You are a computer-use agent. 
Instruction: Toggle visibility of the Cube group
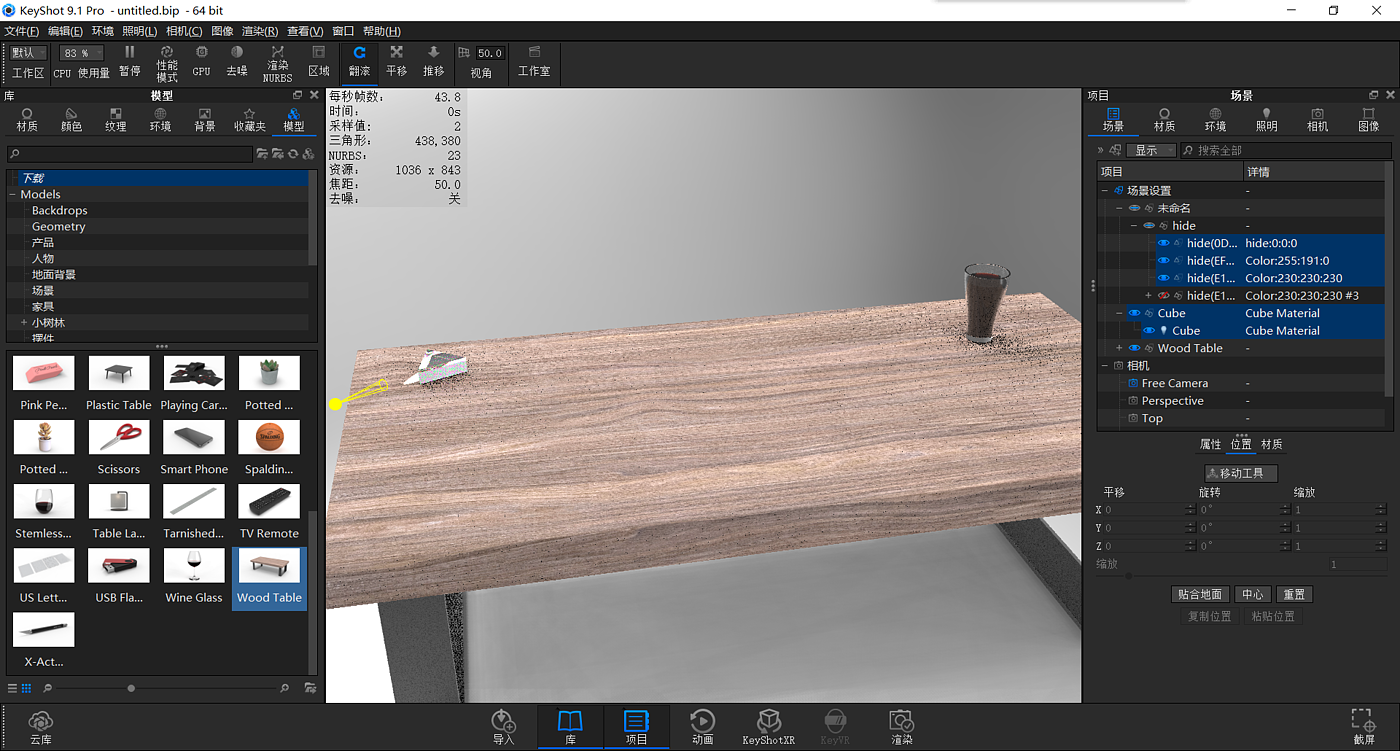point(1134,313)
